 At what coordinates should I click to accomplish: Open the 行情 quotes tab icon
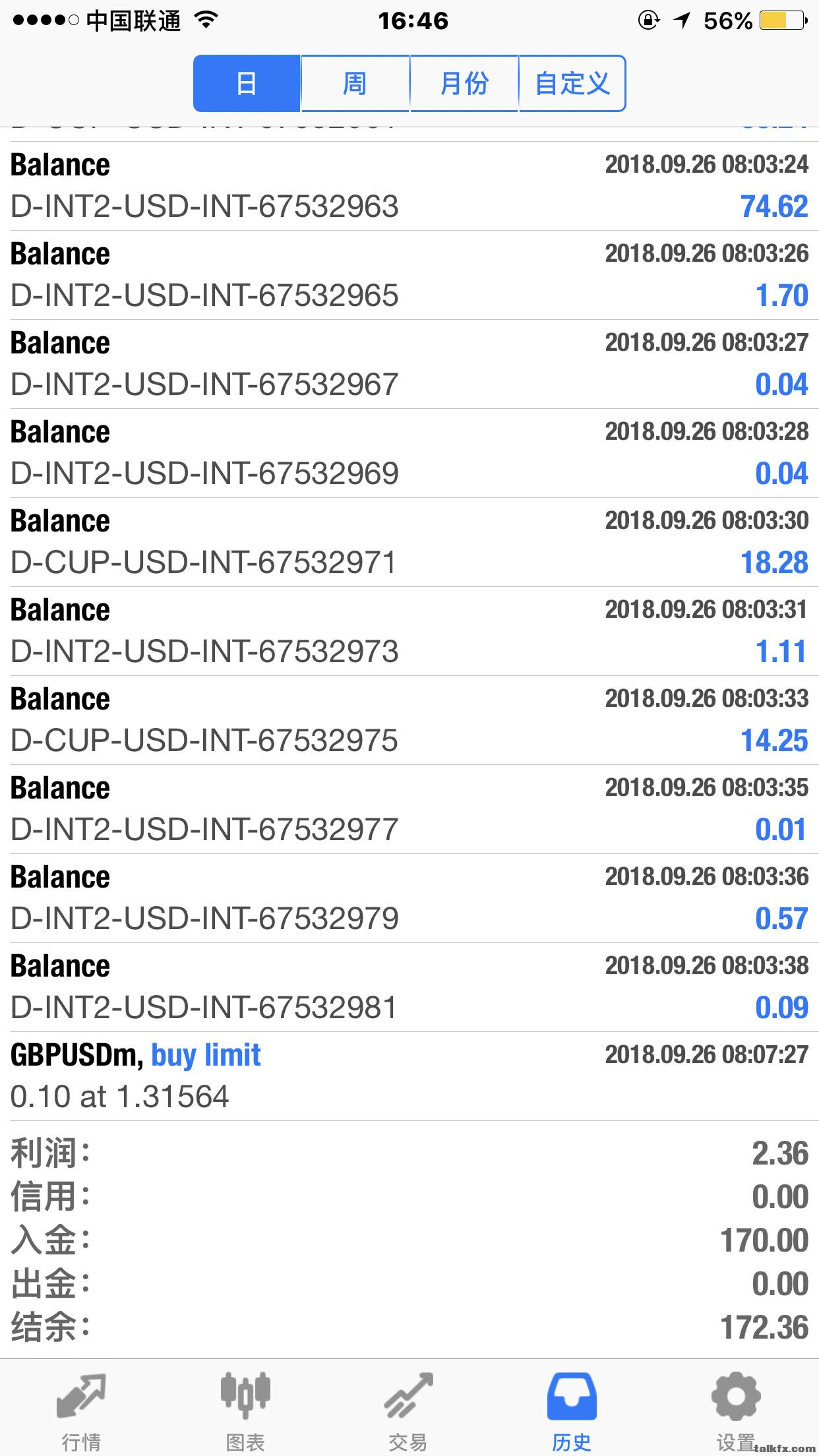pos(81,1397)
